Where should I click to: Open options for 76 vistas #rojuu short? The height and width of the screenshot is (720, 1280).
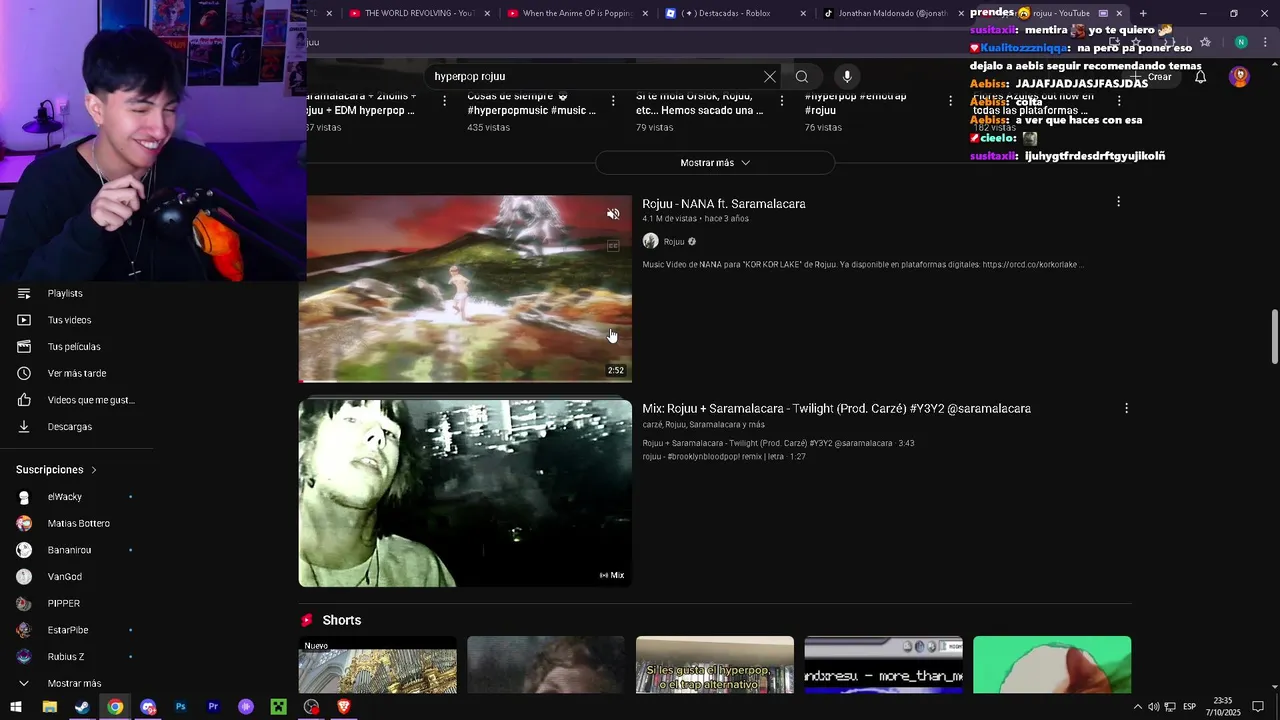point(950,101)
